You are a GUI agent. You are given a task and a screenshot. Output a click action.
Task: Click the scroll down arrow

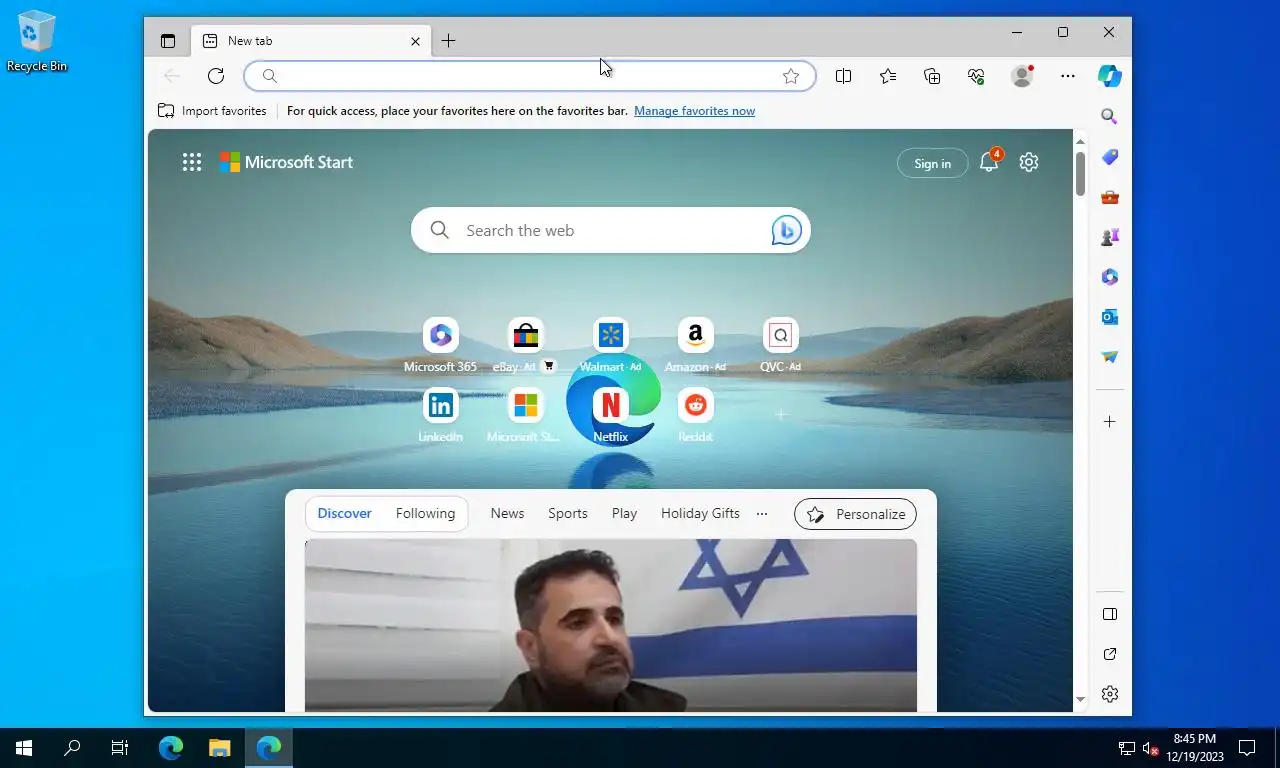[1080, 700]
